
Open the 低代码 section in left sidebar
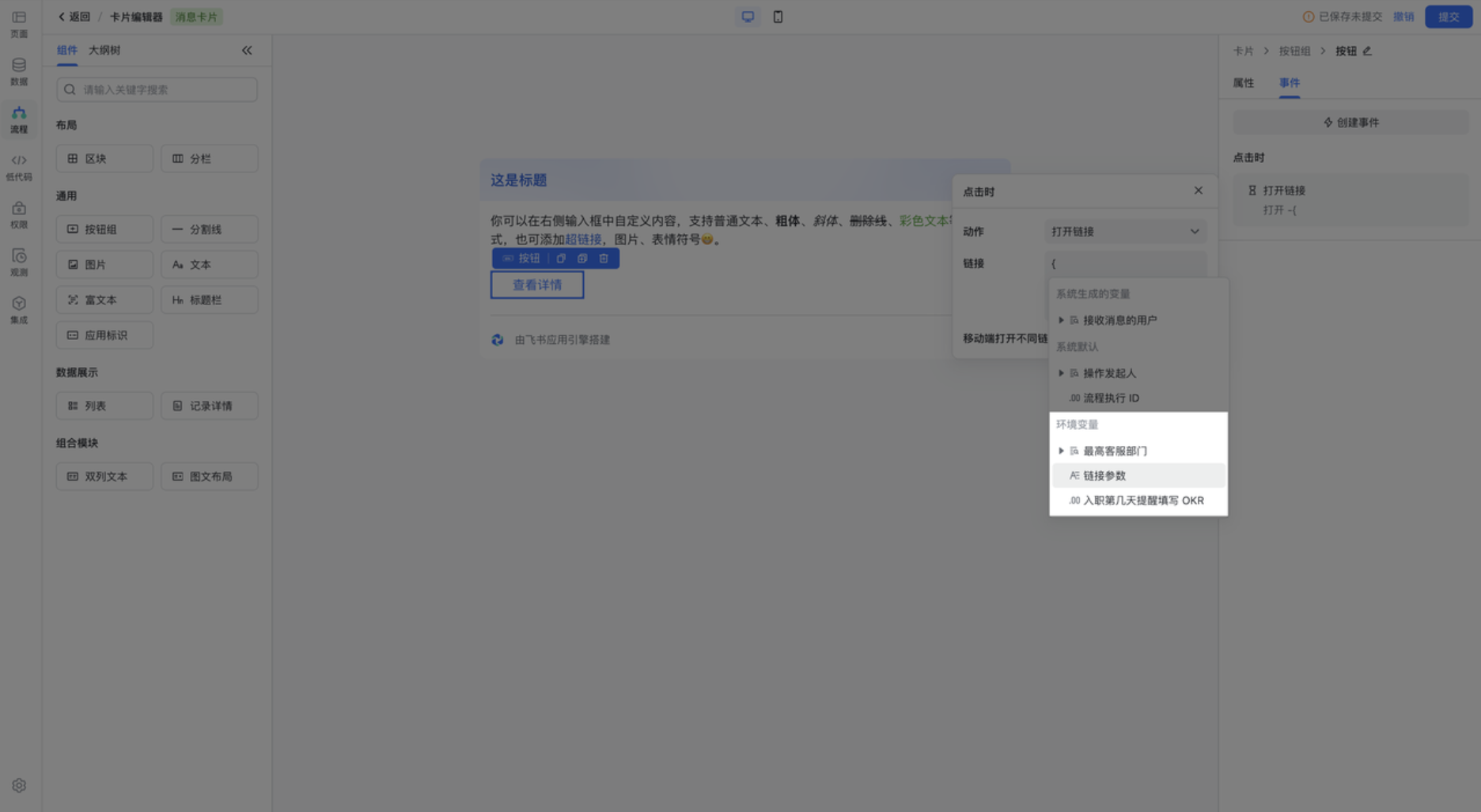[x=19, y=167]
